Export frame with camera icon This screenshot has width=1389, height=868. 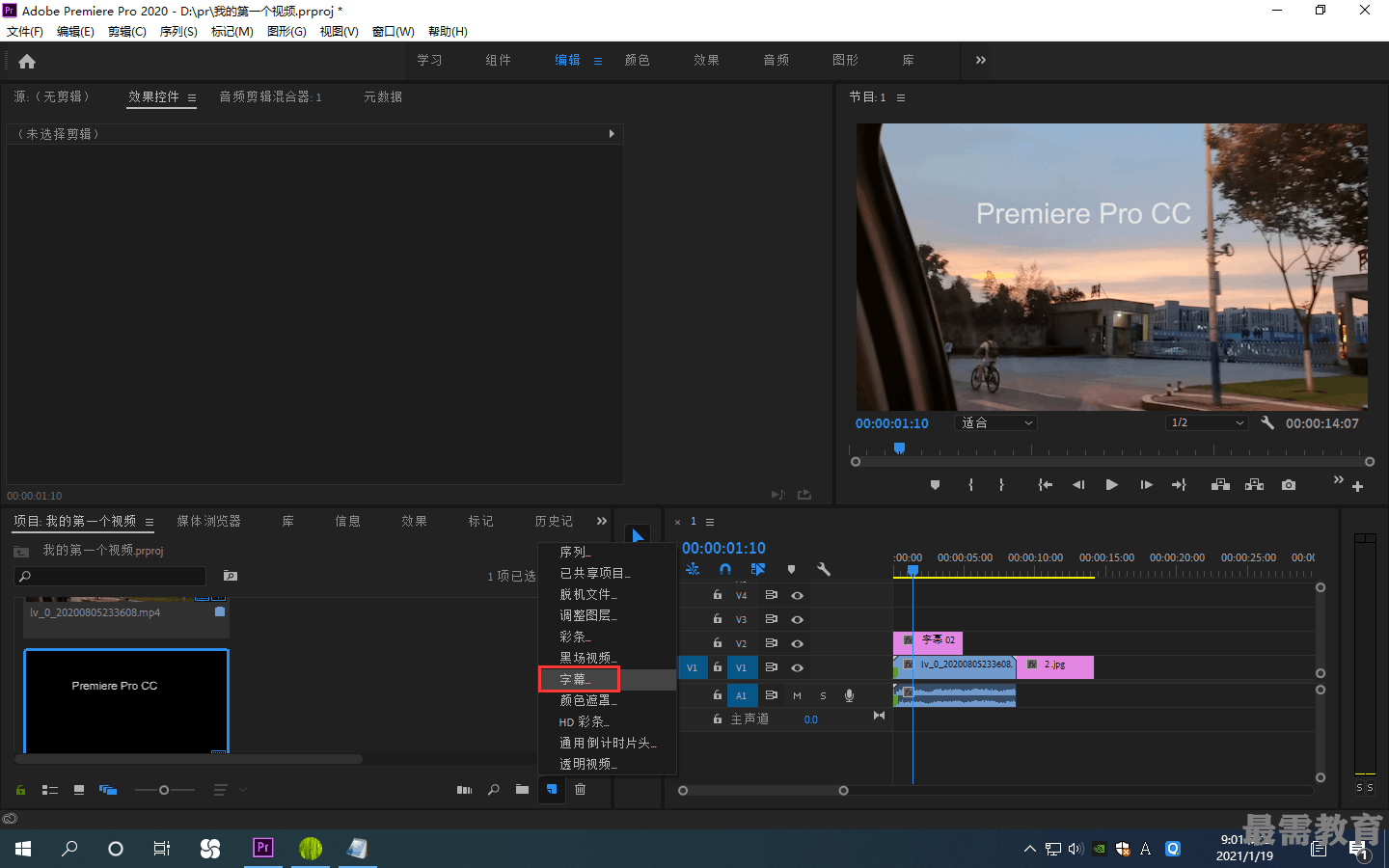1289,485
